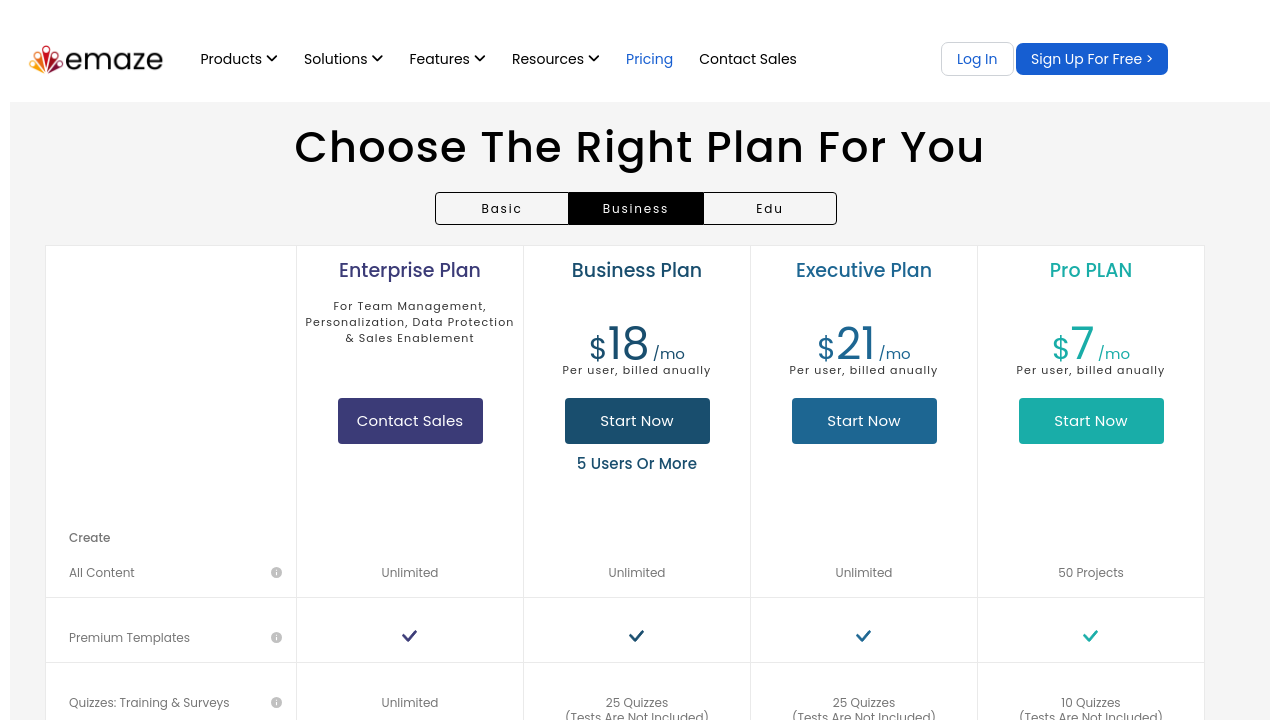Image resolution: width=1280 pixels, height=720 pixels.
Task: Switch pricing toggle to Edu
Action: tap(769, 209)
